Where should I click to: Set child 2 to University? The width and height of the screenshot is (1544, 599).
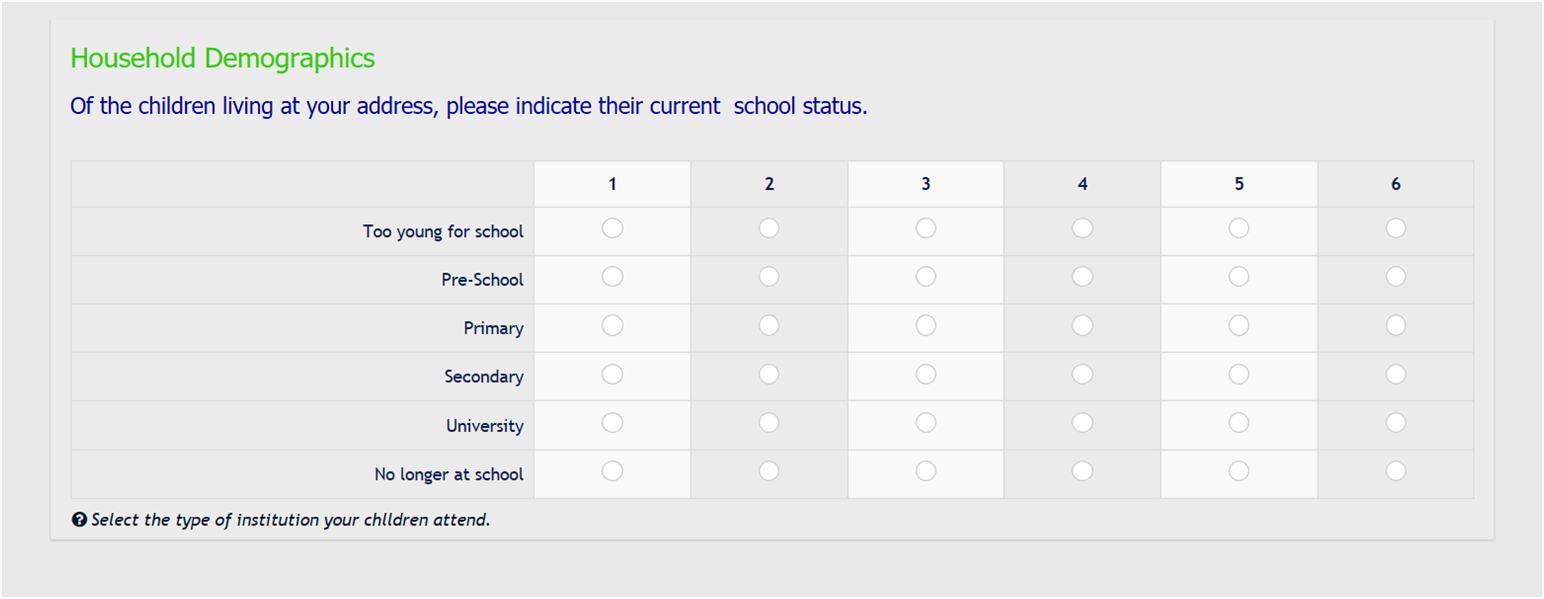pyautogui.click(x=768, y=423)
